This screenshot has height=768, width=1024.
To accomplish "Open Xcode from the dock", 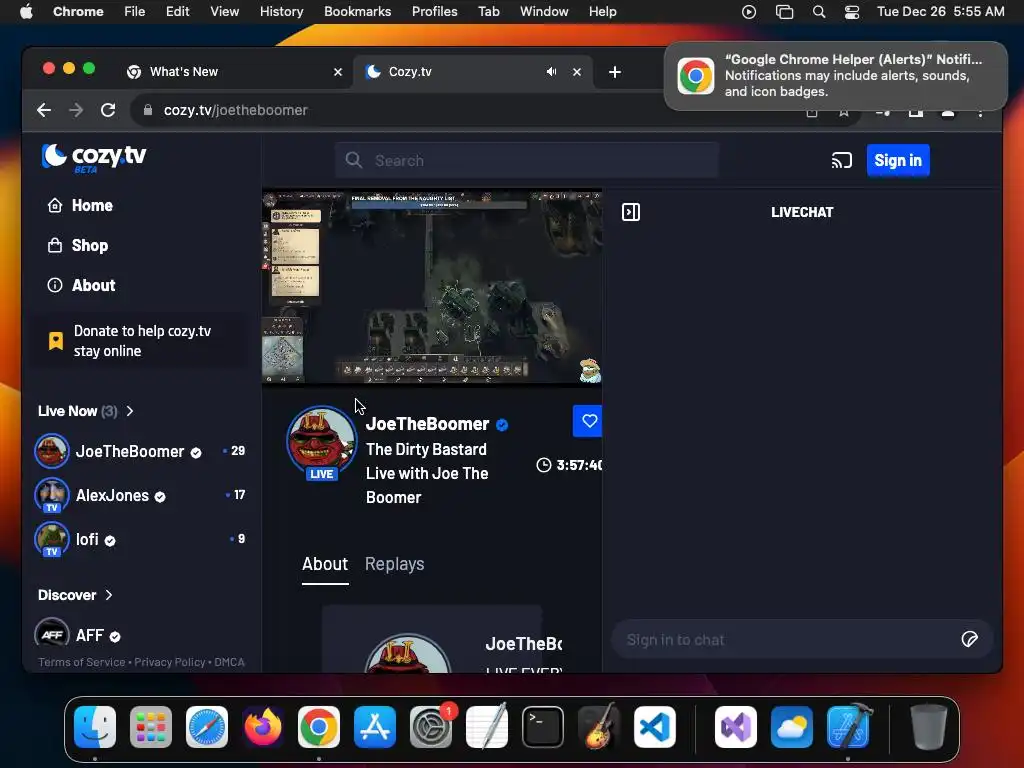I will pyautogui.click(x=848, y=726).
